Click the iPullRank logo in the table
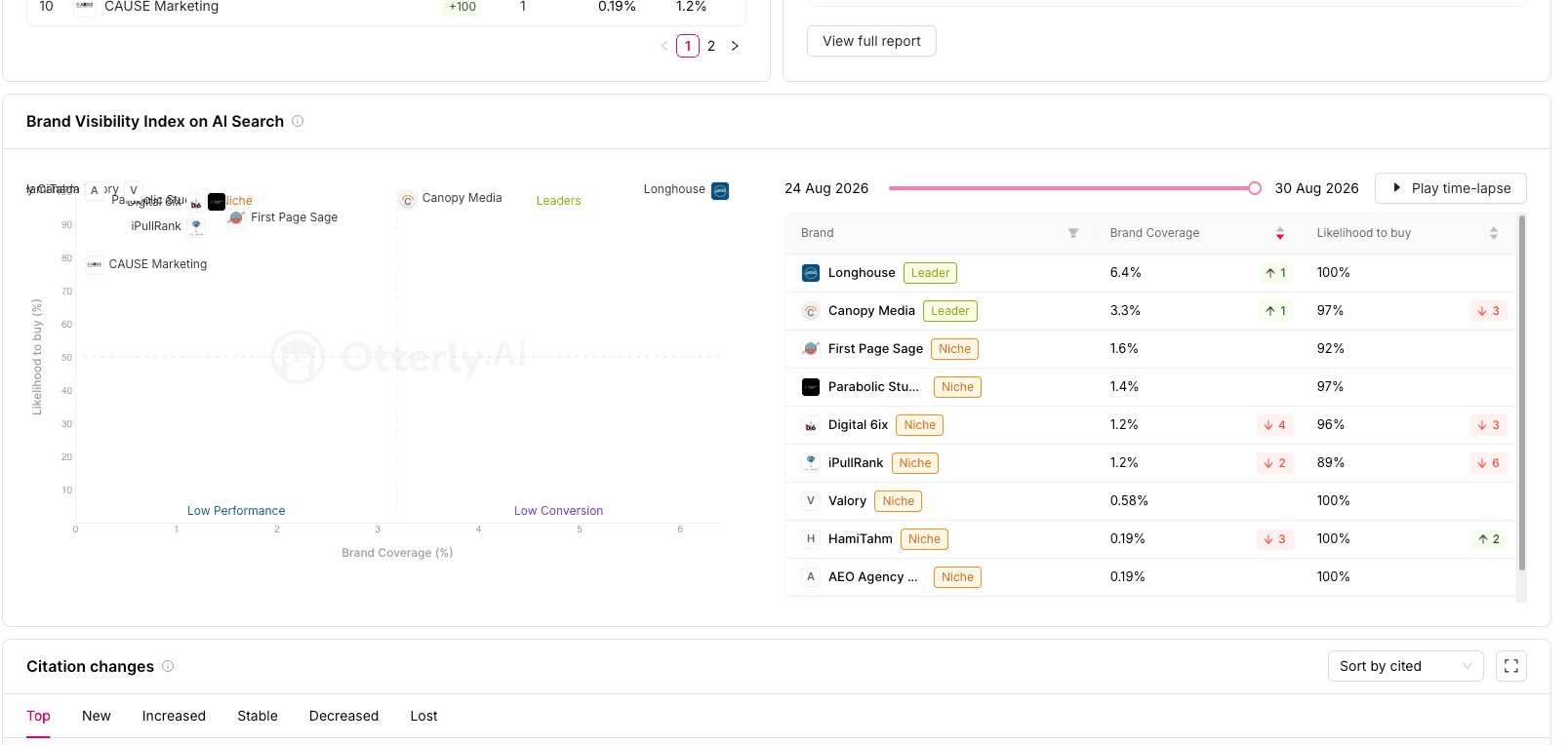Viewport: 1568px width, 745px height. pyautogui.click(x=811, y=463)
